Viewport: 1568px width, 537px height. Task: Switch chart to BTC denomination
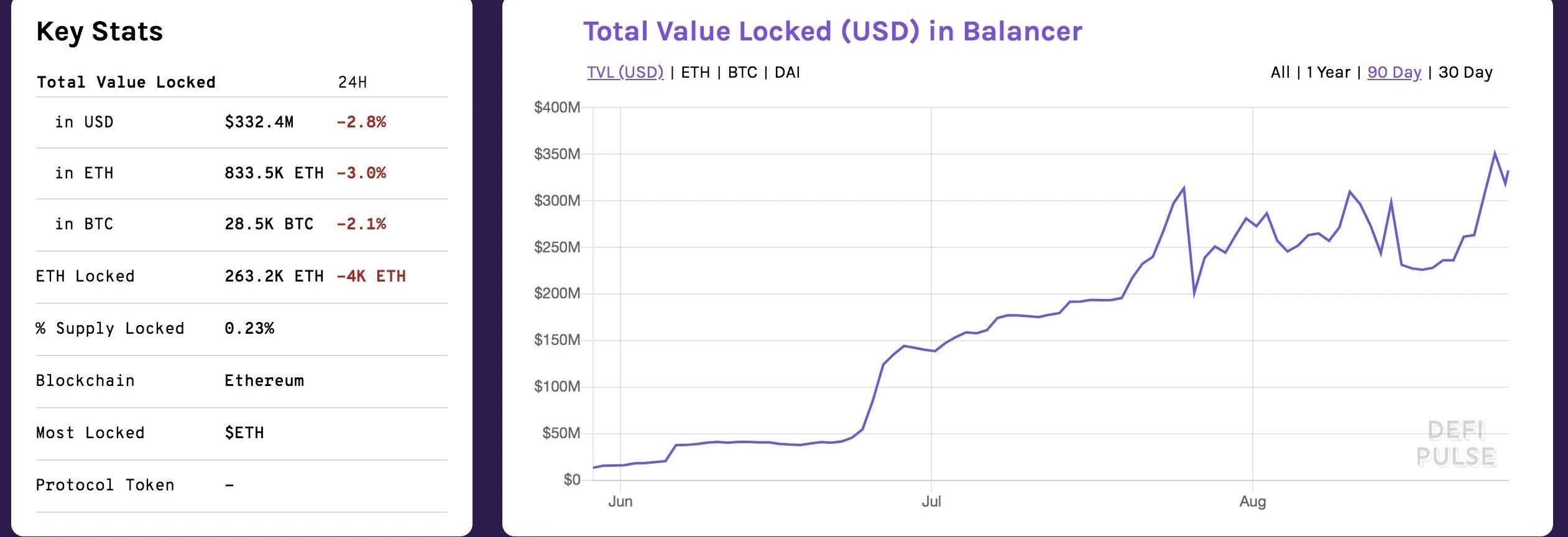point(742,73)
